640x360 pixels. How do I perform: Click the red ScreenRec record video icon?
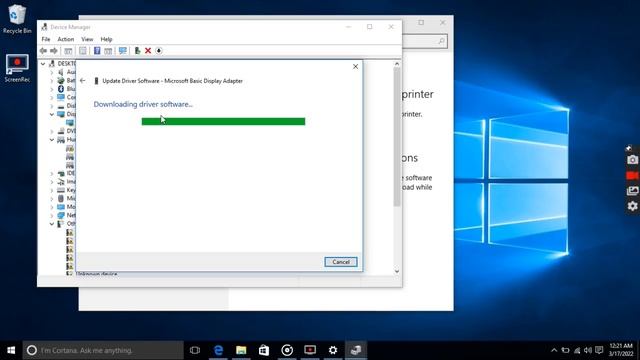pos(632,176)
